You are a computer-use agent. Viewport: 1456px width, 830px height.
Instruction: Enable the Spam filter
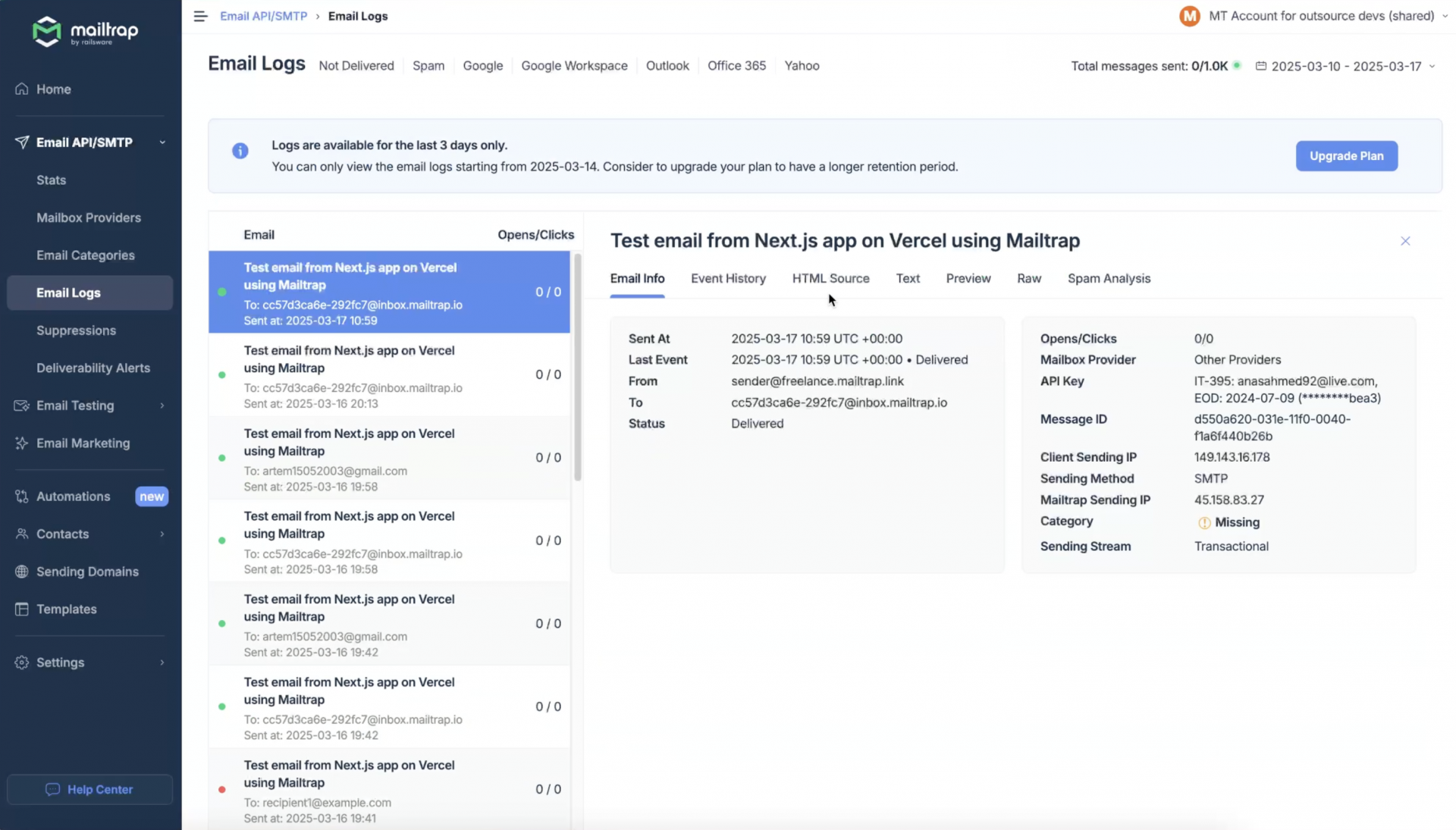428,65
